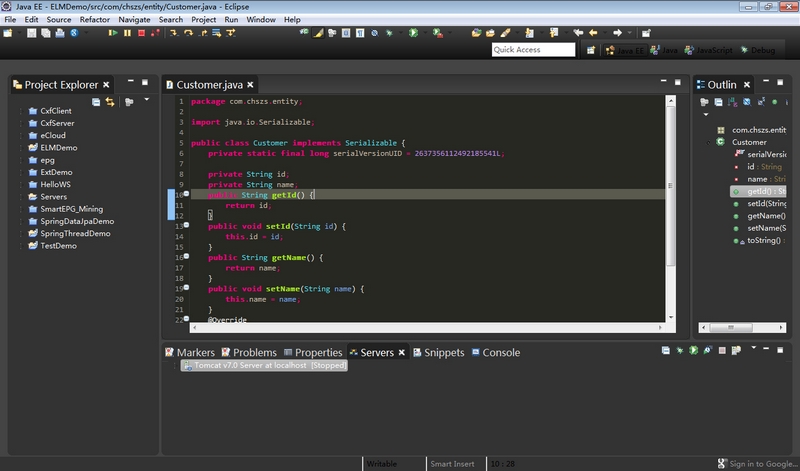Click the red Terminate (stop) icon
The width and height of the screenshot is (800, 471).
(141, 33)
